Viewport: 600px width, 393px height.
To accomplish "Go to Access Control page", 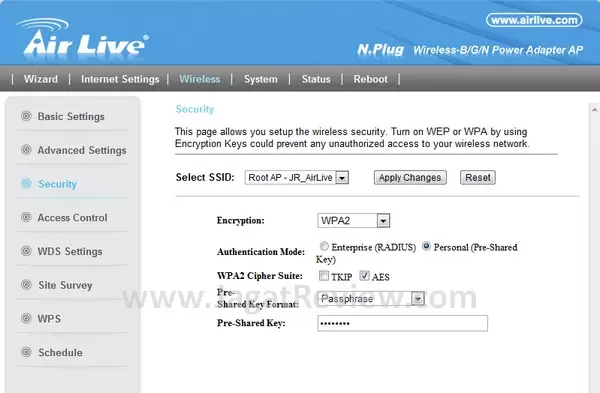I will point(72,217).
